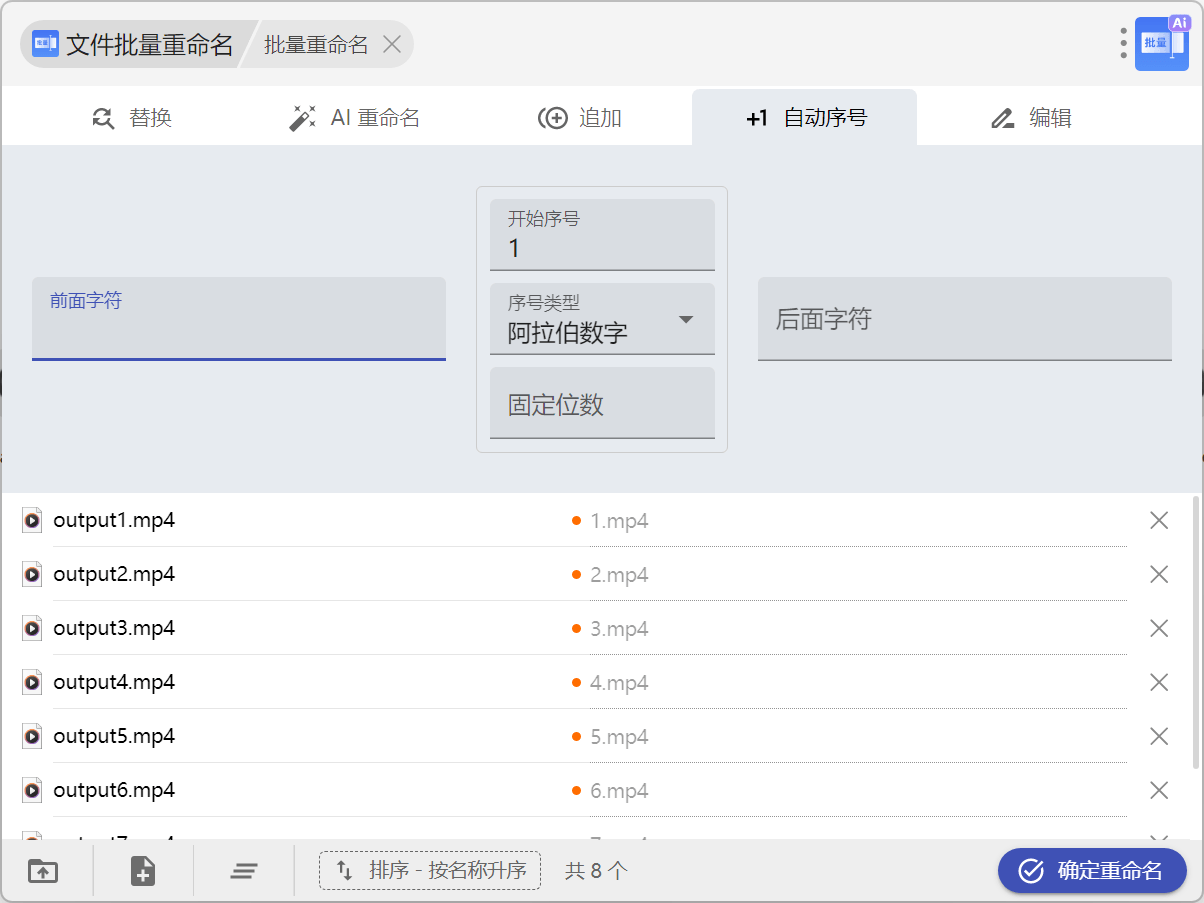Close the 批量重命名 tab
Screen dimensions: 1204x903
coord(392,44)
